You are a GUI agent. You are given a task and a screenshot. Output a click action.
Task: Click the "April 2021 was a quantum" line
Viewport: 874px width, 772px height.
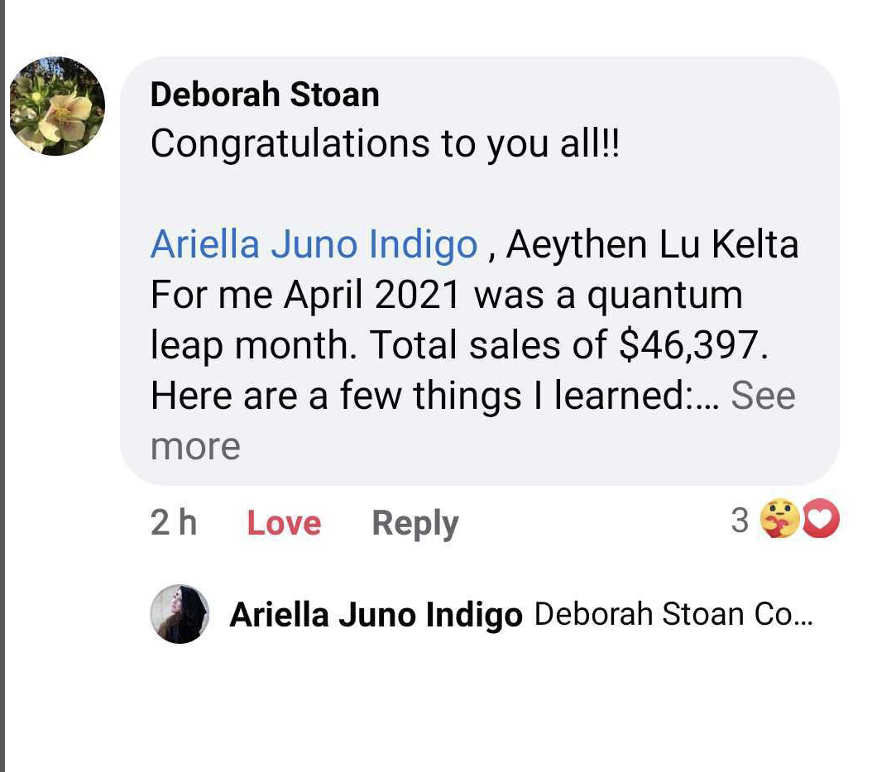513,295
